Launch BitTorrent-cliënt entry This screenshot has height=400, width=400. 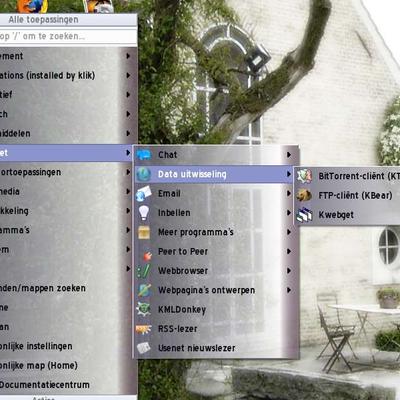[x=347, y=176]
